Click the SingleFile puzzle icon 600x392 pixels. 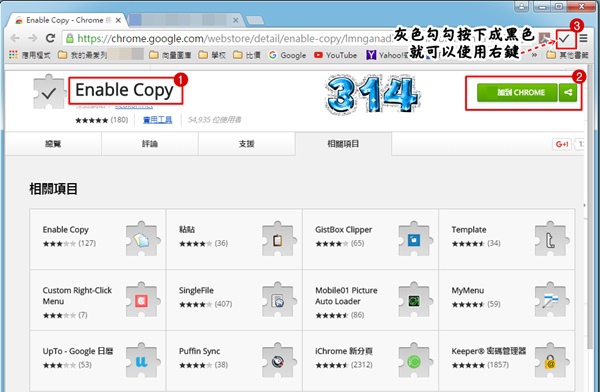(x=278, y=300)
